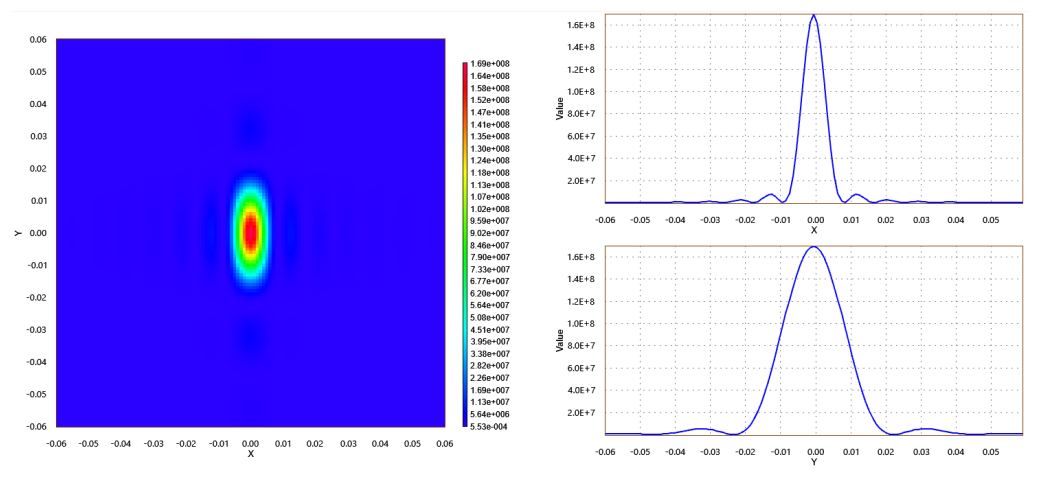Click the 2.26e+007 color scale label
Screen dimensions: 1037x483
(489, 378)
